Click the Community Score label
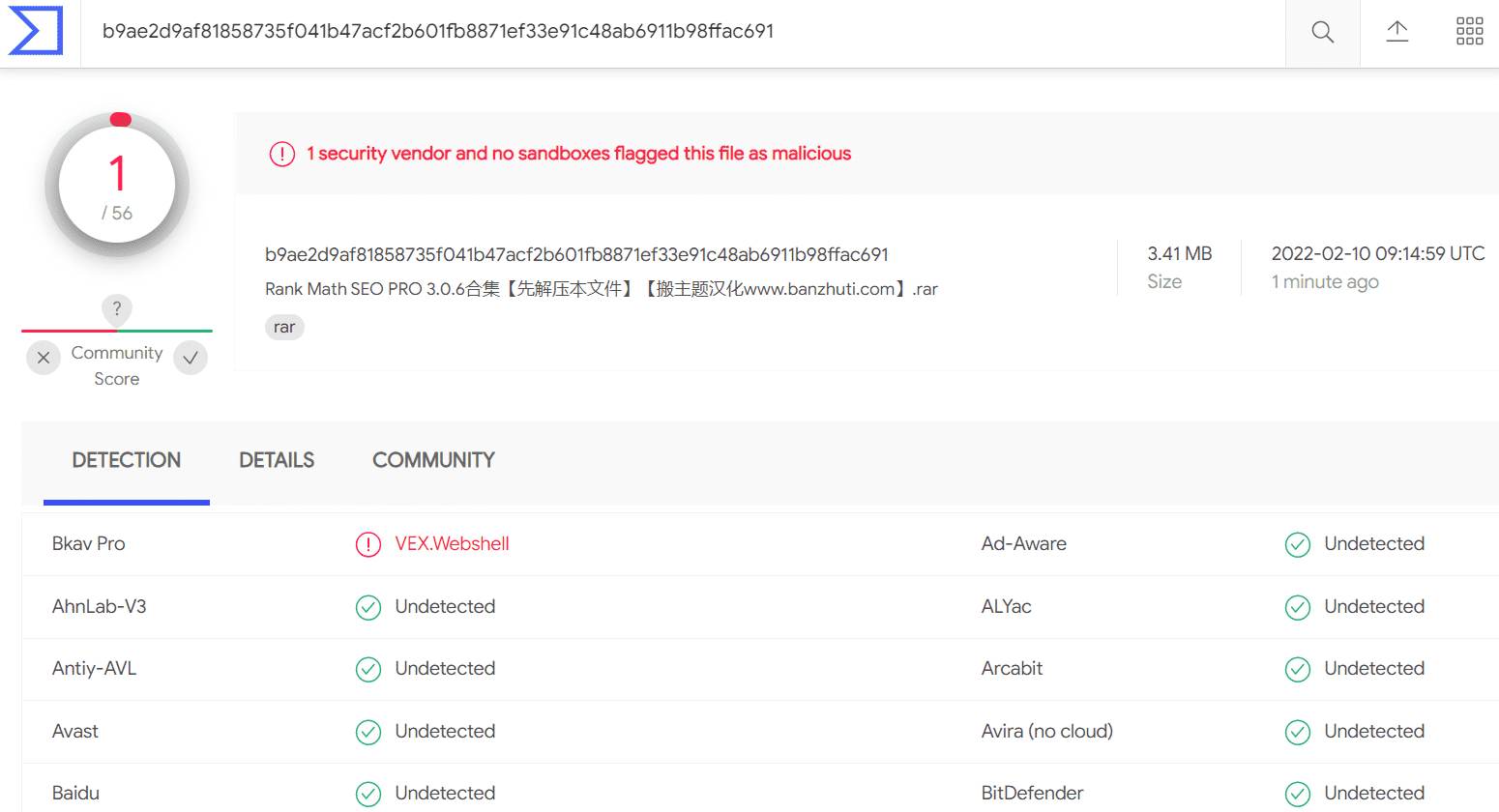 coord(117,365)
